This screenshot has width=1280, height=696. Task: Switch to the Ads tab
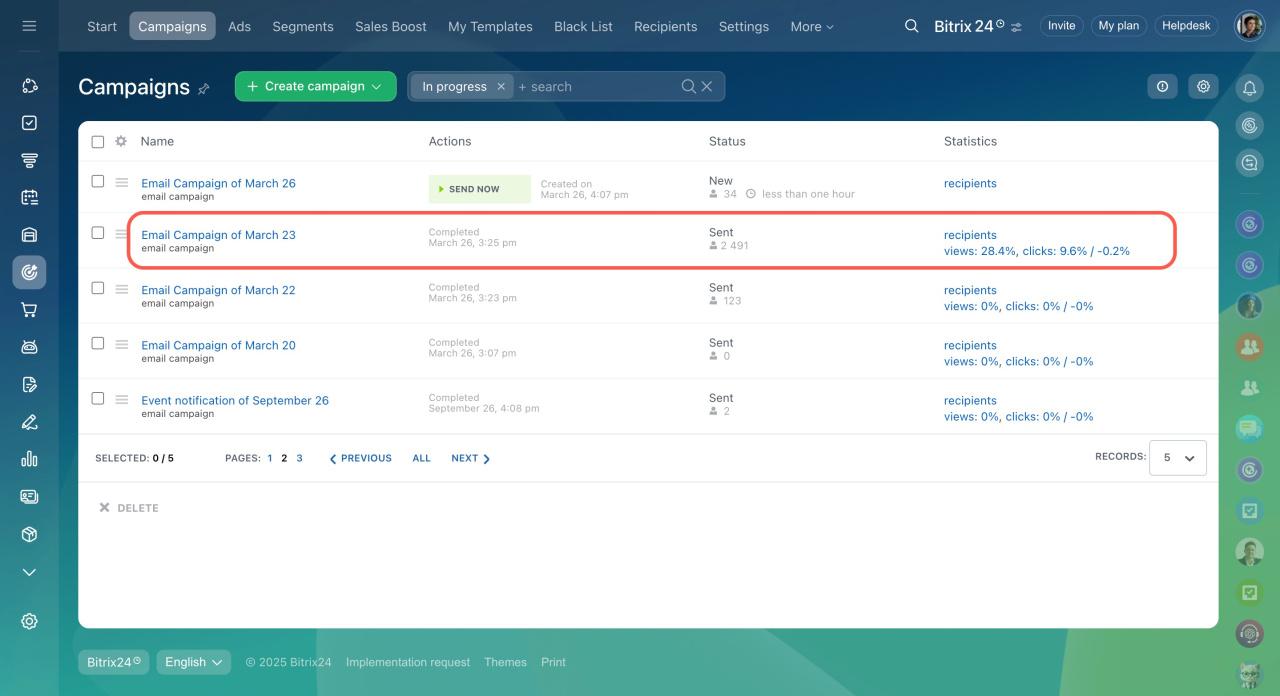click(240, 26)
